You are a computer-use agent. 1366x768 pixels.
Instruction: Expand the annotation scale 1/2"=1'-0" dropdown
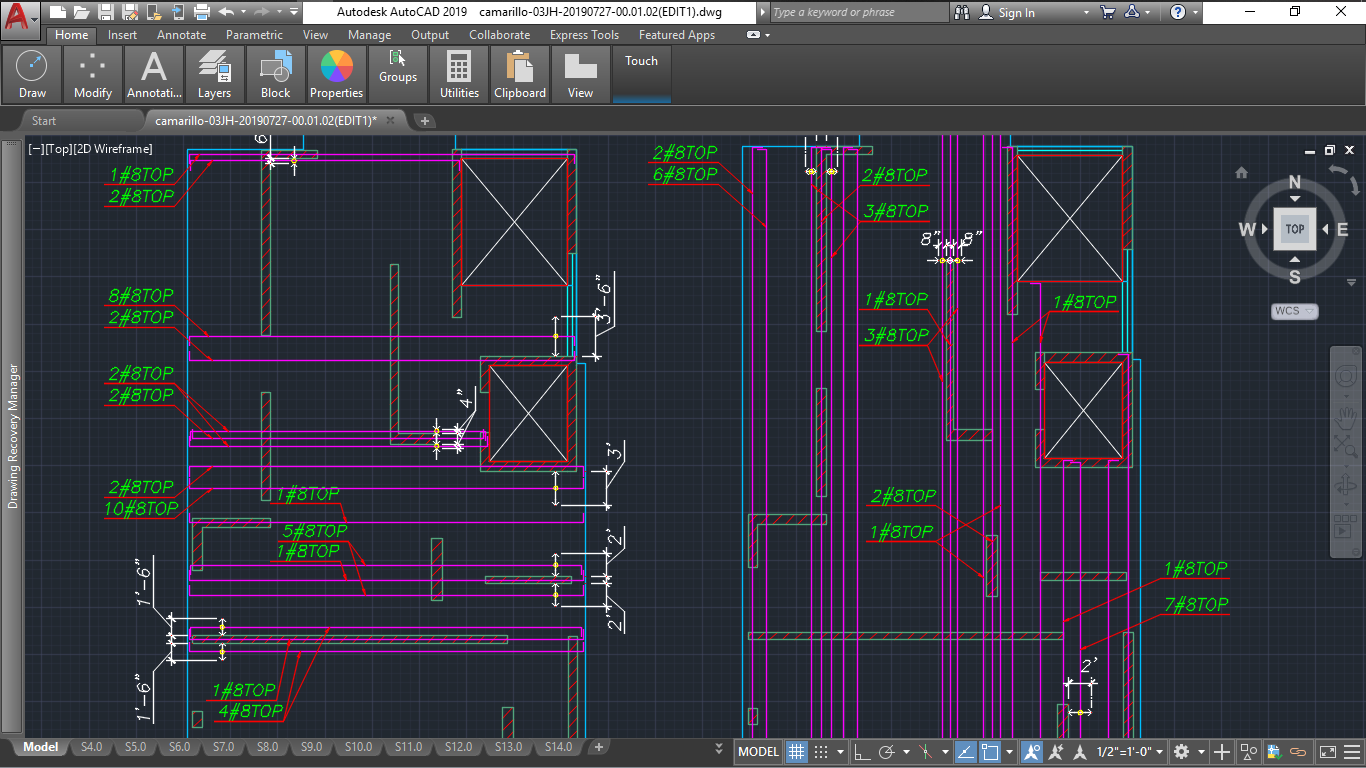coord(1130,752)
